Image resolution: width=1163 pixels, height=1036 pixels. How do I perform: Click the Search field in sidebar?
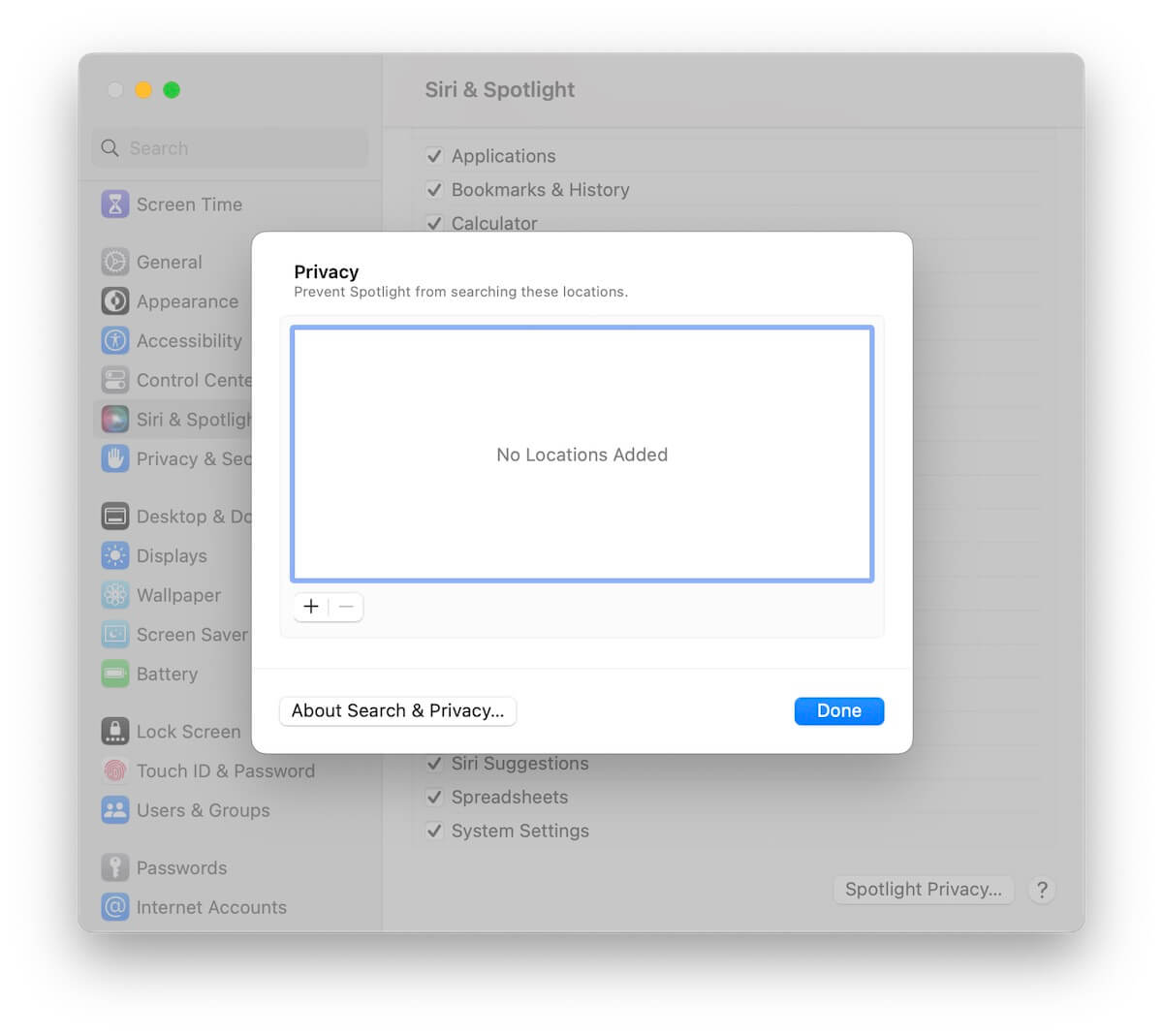(x=231, y=148)
